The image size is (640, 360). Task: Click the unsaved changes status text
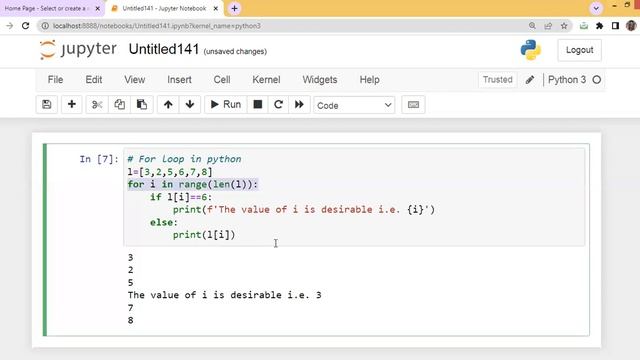[x=235, y=51]
